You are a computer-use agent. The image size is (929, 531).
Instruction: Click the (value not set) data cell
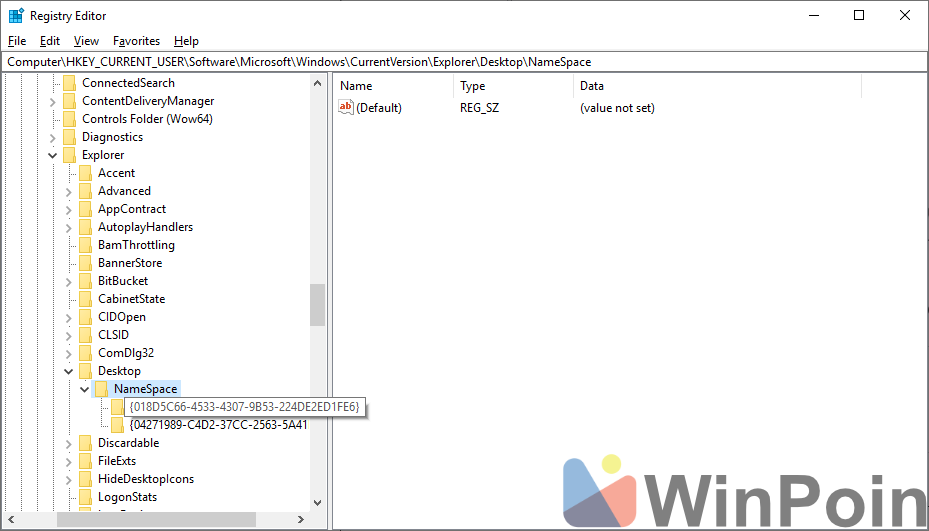point(617,108)
